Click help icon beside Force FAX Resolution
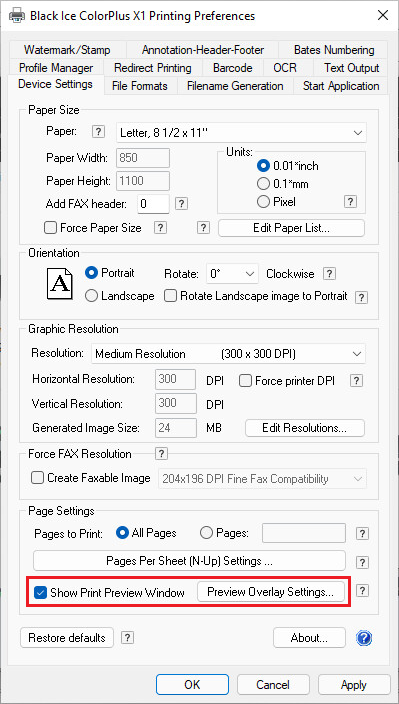Viewport: 399px width, 704px height. (161, 453)
